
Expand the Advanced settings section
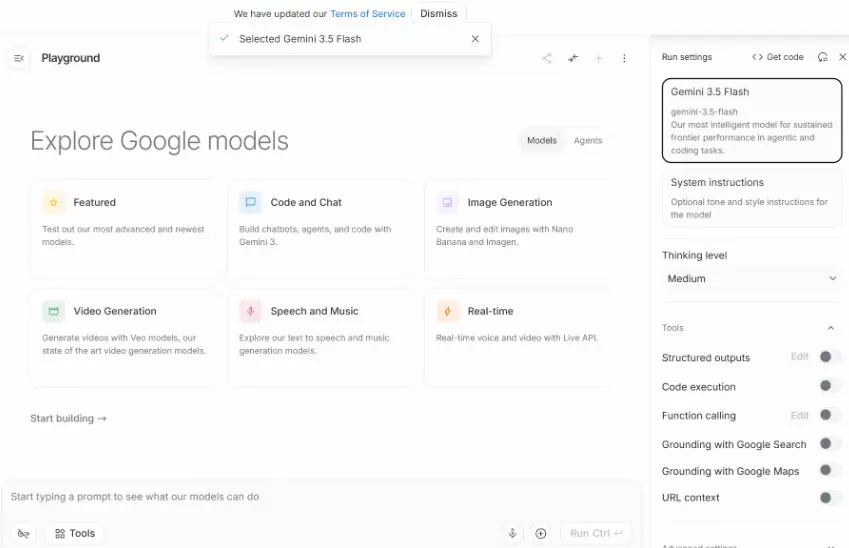click(752, 544)
